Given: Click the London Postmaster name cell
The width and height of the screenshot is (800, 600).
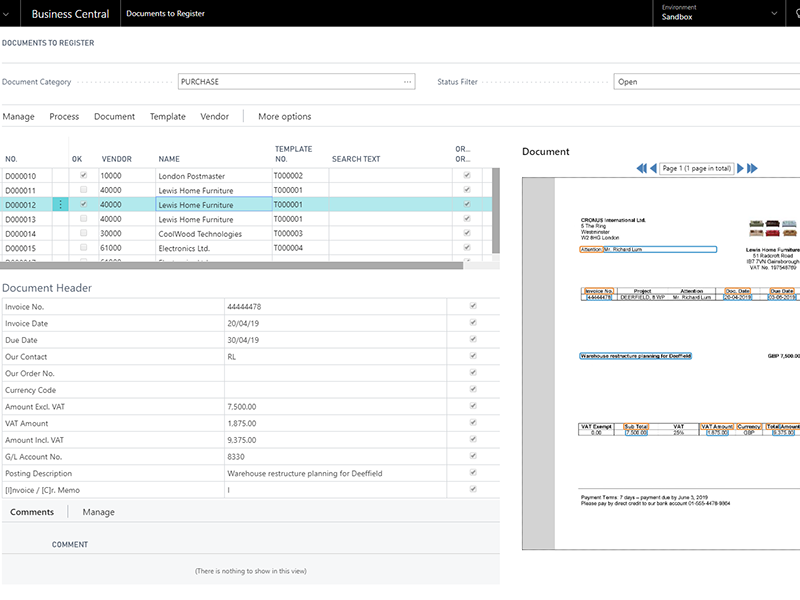Looking at the screenshot, I should (214, 176).
